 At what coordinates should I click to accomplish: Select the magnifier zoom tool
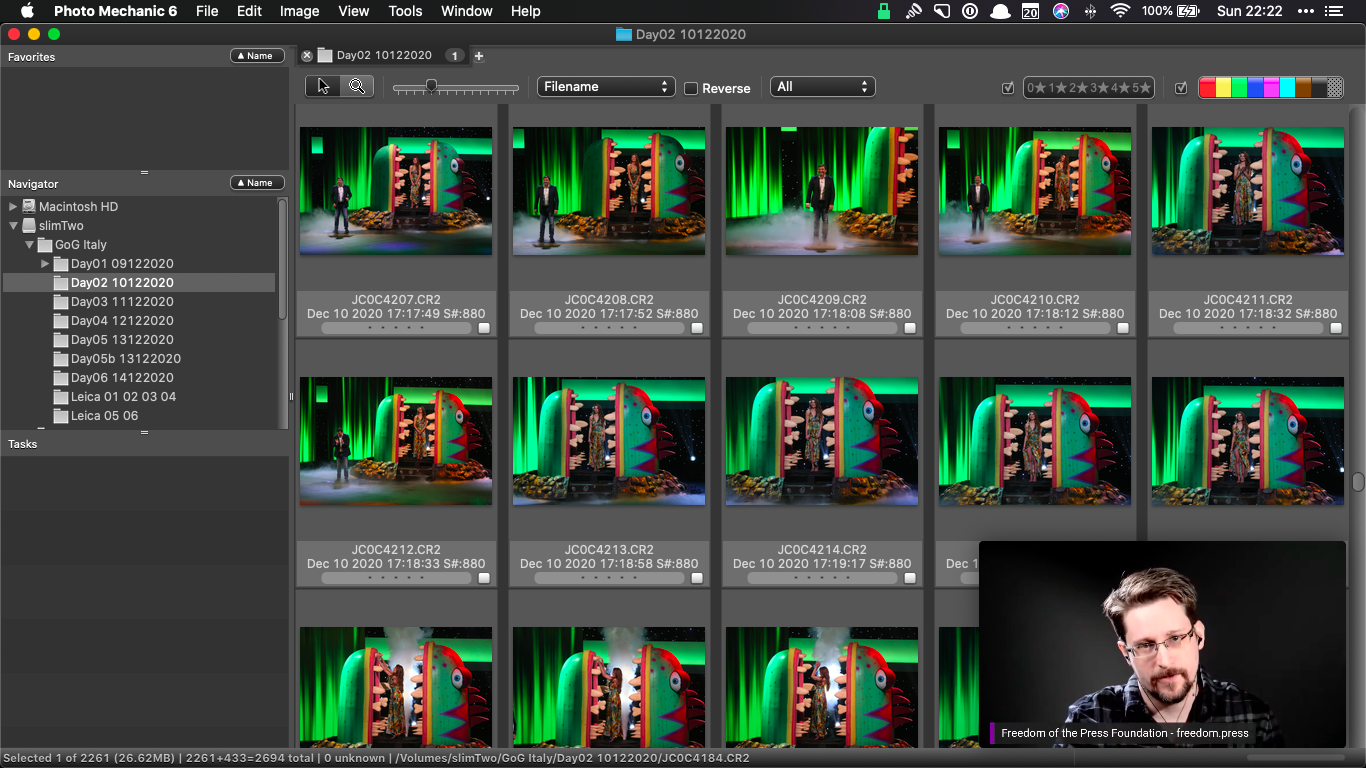[x=357, y=87]
